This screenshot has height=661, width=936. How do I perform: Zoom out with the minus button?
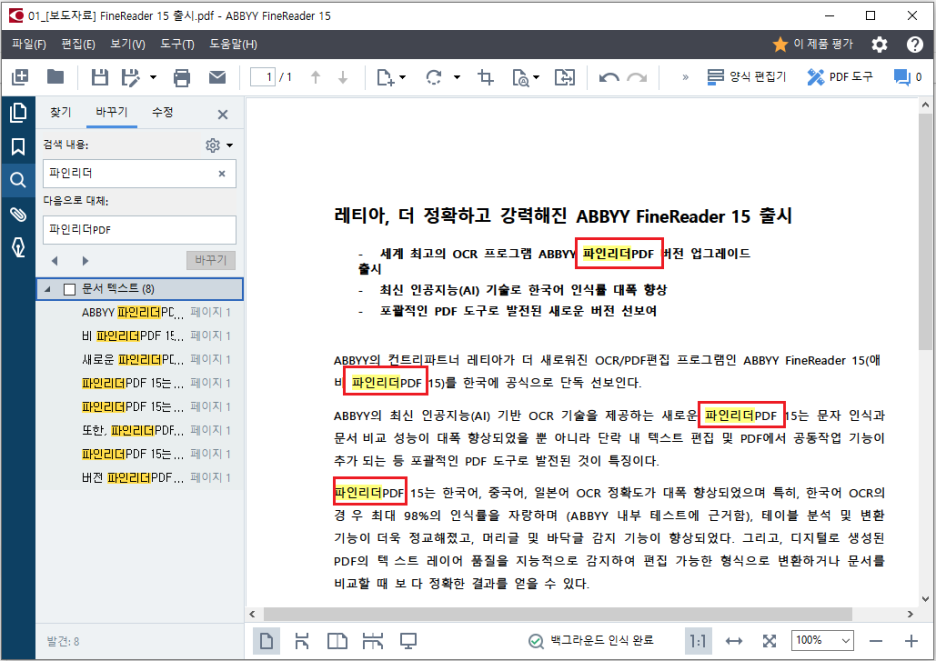876,641
